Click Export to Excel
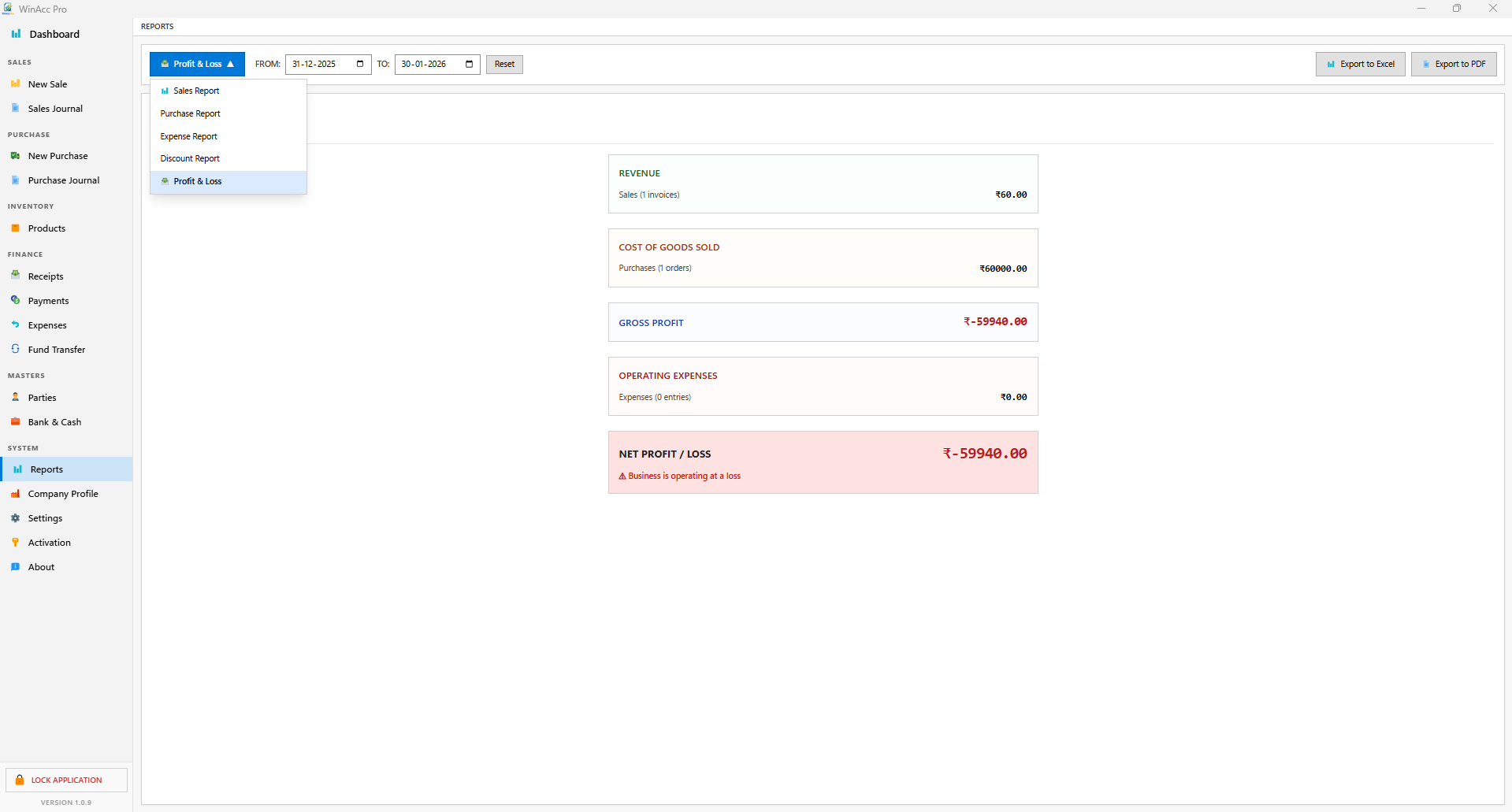Viewport: 1512px width, 812px height. coord(1360,64)
